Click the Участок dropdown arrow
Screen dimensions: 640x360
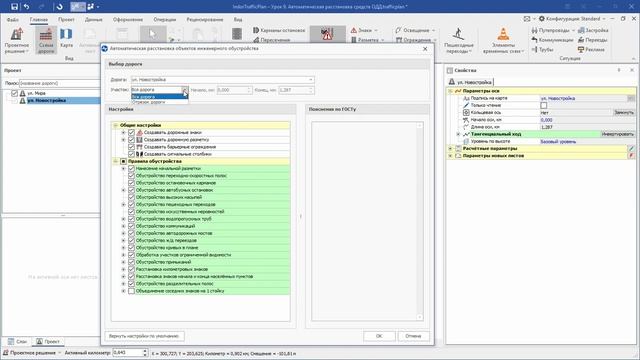pos(184,90)
